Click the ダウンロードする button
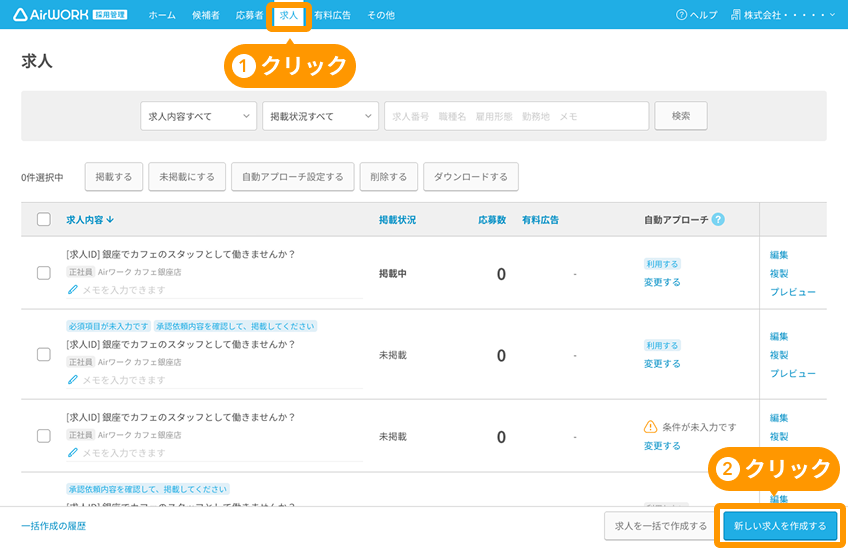This screenshot has width=848, height=552. pyautogui.click(x=471, y=177)
